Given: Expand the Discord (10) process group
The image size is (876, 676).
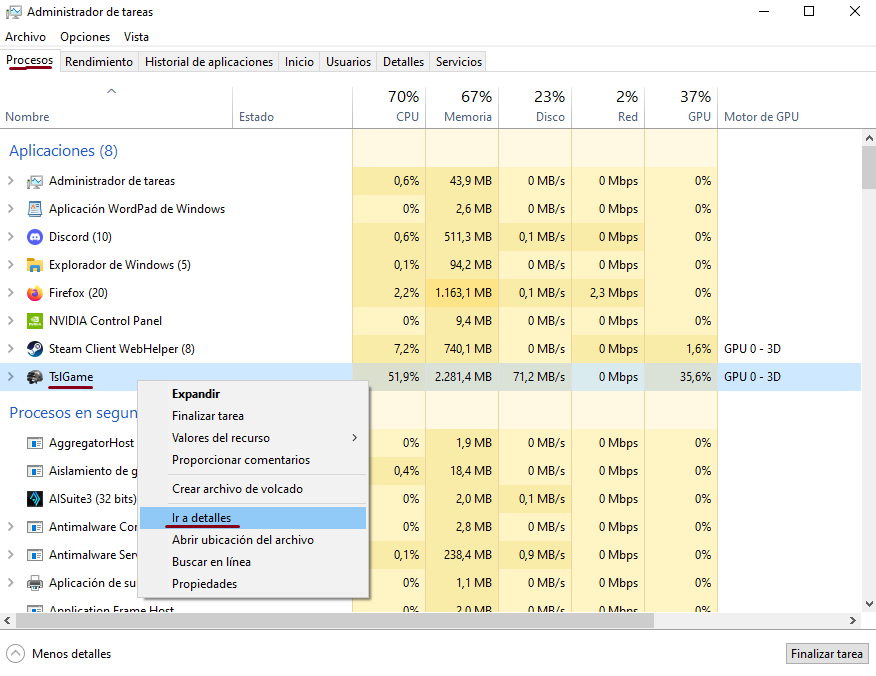Looking at the screenshot, I should coord(11,237).
